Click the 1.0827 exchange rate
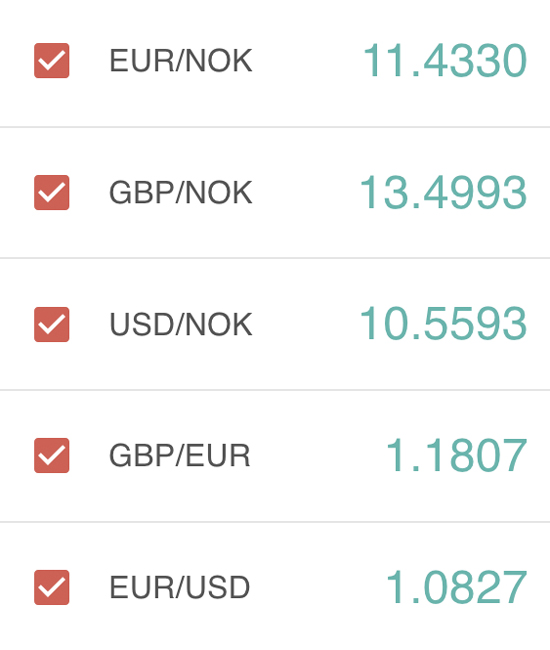Viewport: 550px width, 650px height. [x=456, y=587]
